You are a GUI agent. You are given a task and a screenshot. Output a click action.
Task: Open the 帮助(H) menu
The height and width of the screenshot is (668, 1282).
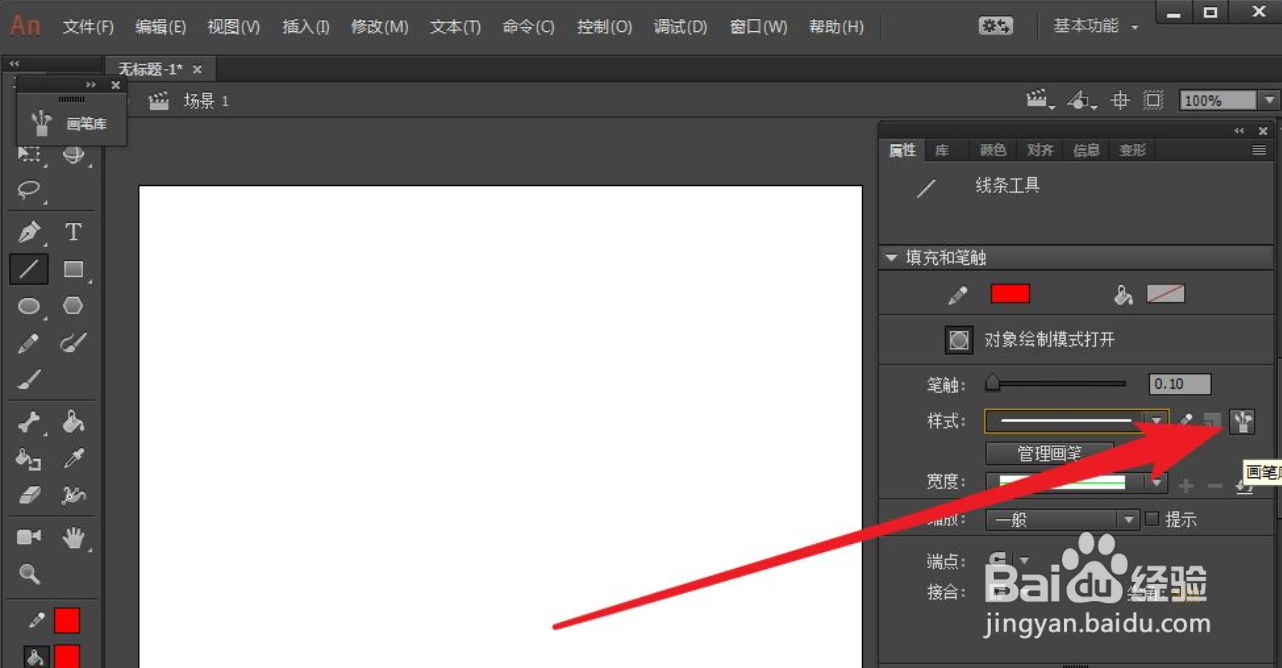point(835,27)
